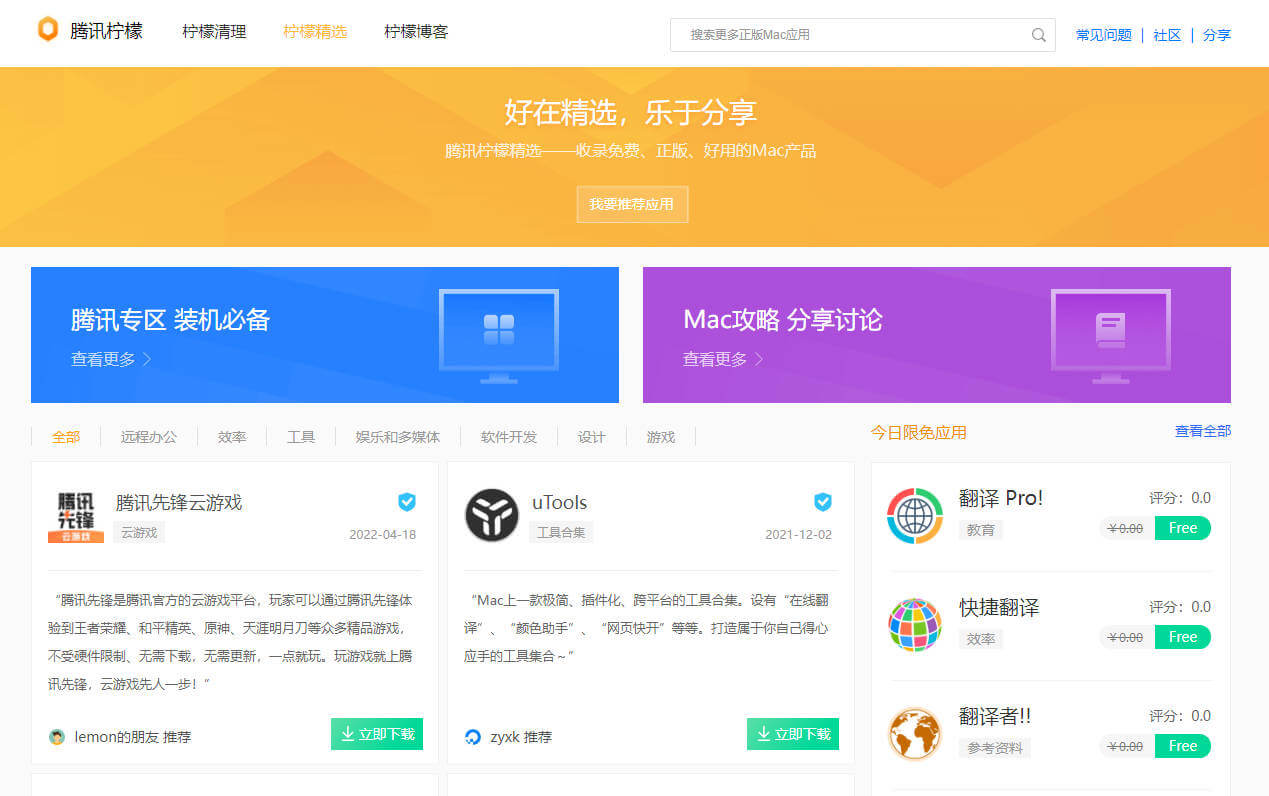This screenshot has height=796, width=1269.
Task: Click the blue verified badge on uTools card
Action: (x=823, y=501)
